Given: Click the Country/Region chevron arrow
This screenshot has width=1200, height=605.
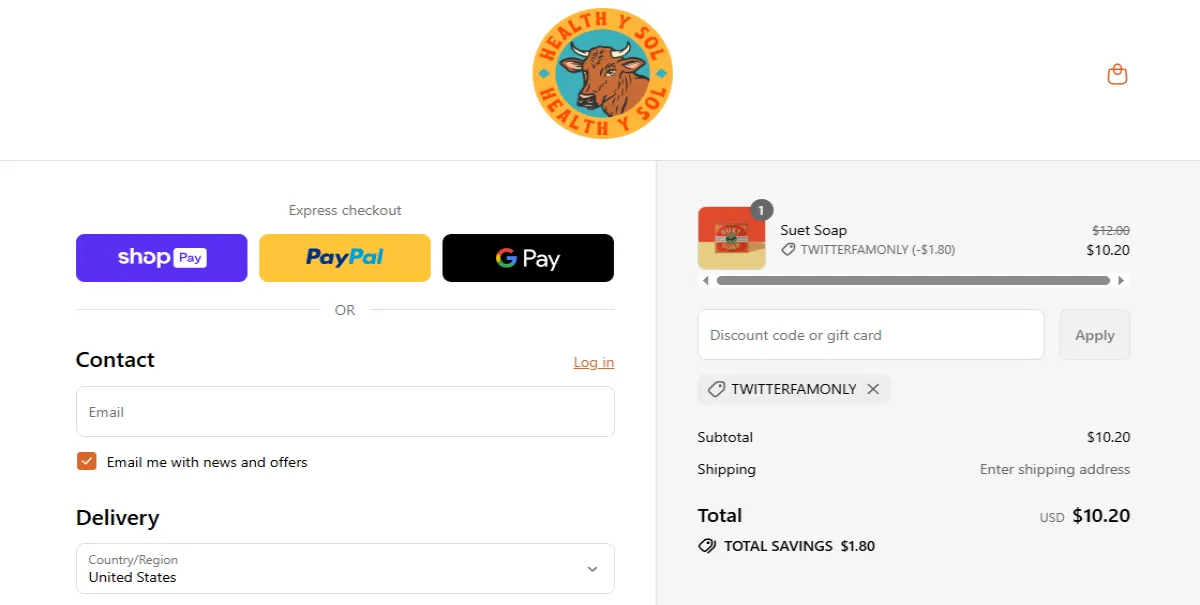Looking at the screenshot, I should coord(592,568).
